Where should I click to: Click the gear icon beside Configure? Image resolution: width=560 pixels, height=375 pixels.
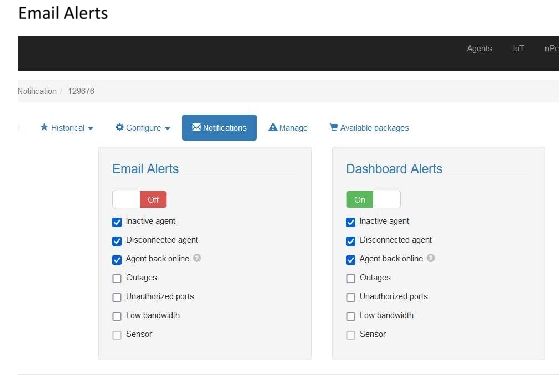click(x=120, y=127)
